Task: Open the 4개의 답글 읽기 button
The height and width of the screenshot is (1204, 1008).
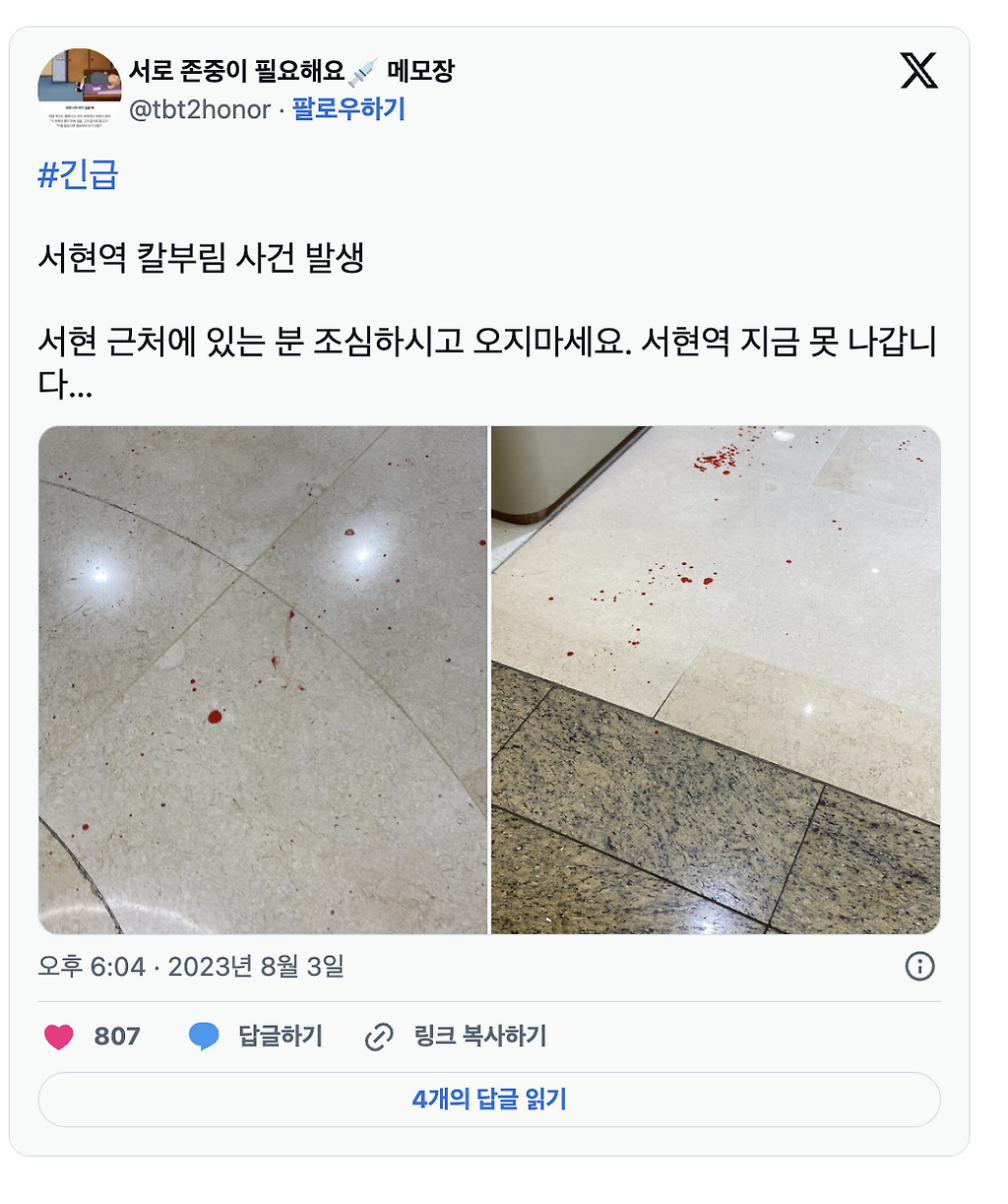Action: point(489,1100)
